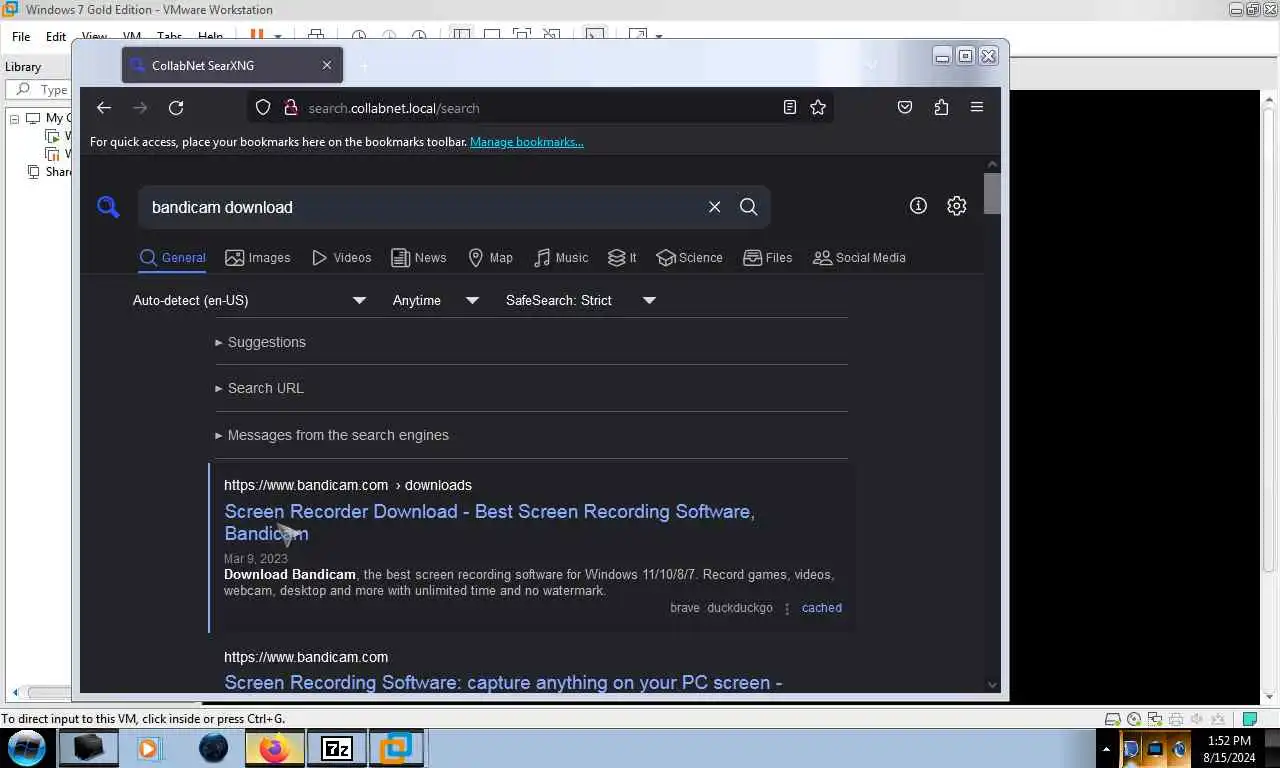This screenshot has width=1280, height=768.
Task: Open Firefox from the Windows taskbar
Action: [275, 748]
